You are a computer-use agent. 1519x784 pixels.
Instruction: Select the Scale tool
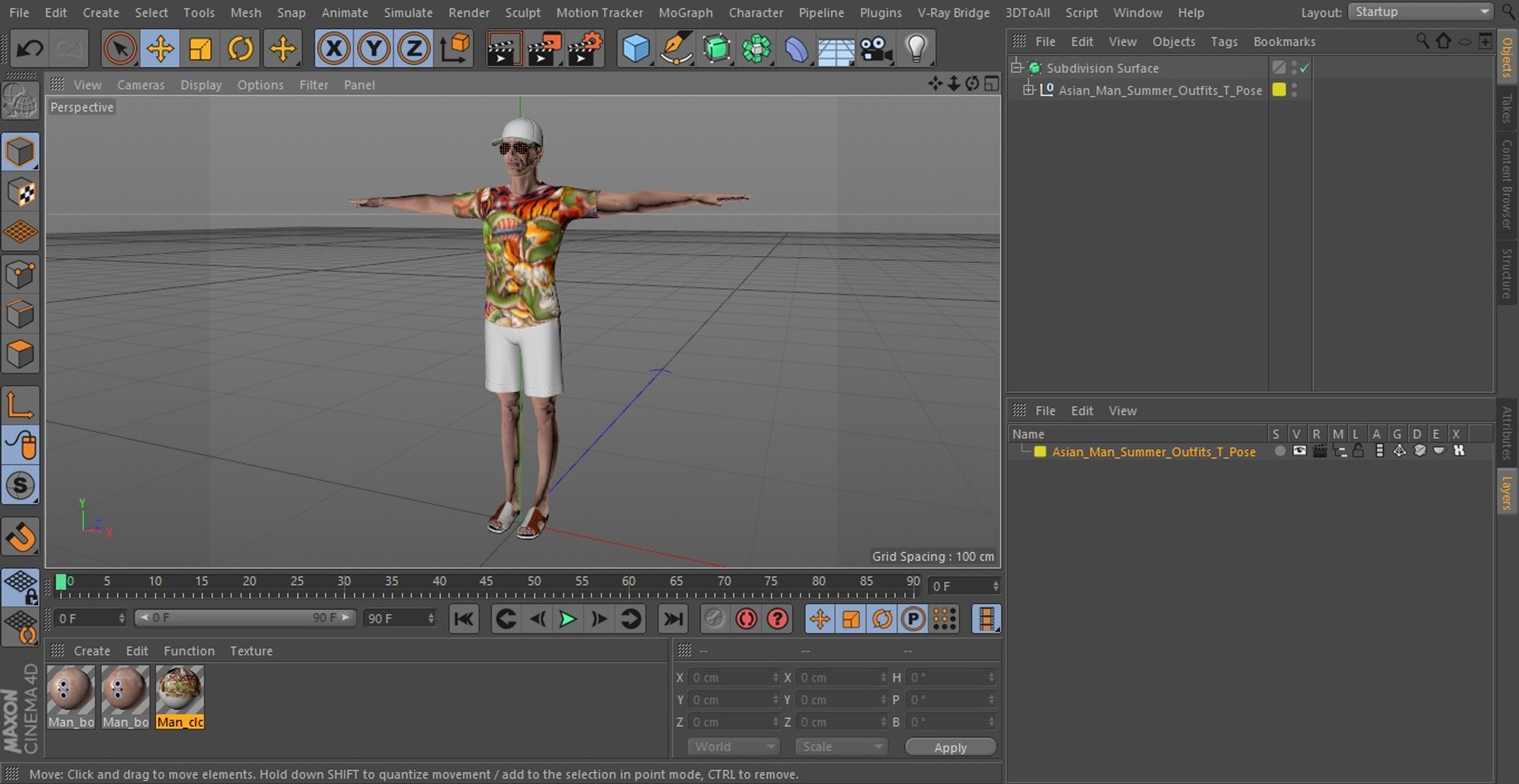click(x=200, y=49)
